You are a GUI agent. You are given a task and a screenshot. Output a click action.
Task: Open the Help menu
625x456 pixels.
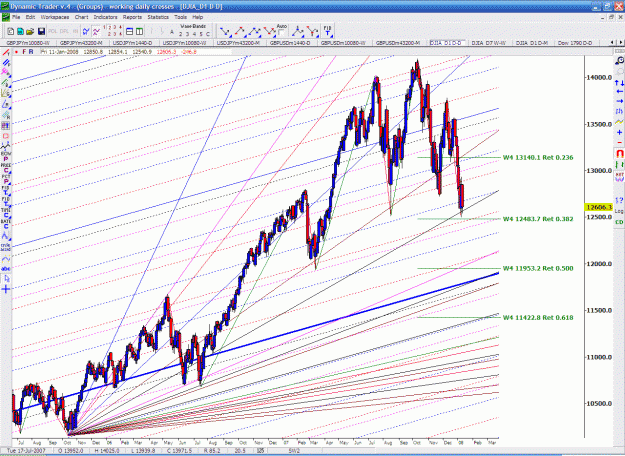198,17
